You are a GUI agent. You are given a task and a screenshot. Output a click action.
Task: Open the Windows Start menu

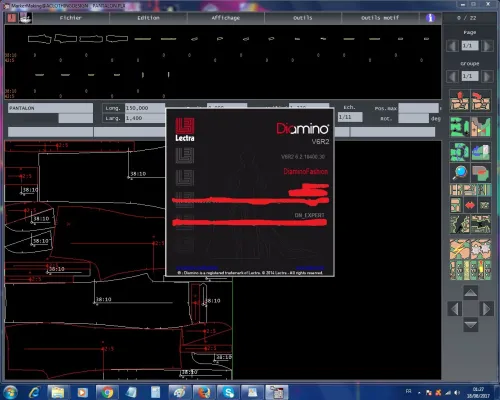[11, 392]
